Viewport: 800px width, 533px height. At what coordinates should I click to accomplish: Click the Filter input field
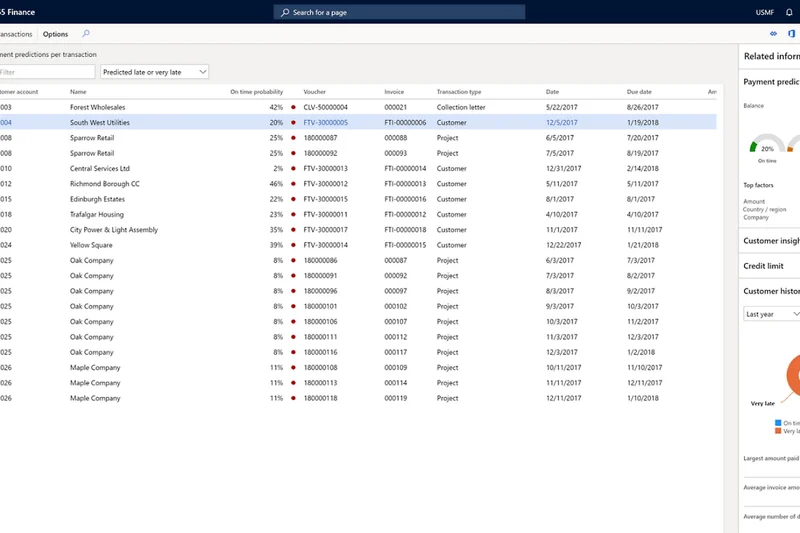(x=47, y=72)
